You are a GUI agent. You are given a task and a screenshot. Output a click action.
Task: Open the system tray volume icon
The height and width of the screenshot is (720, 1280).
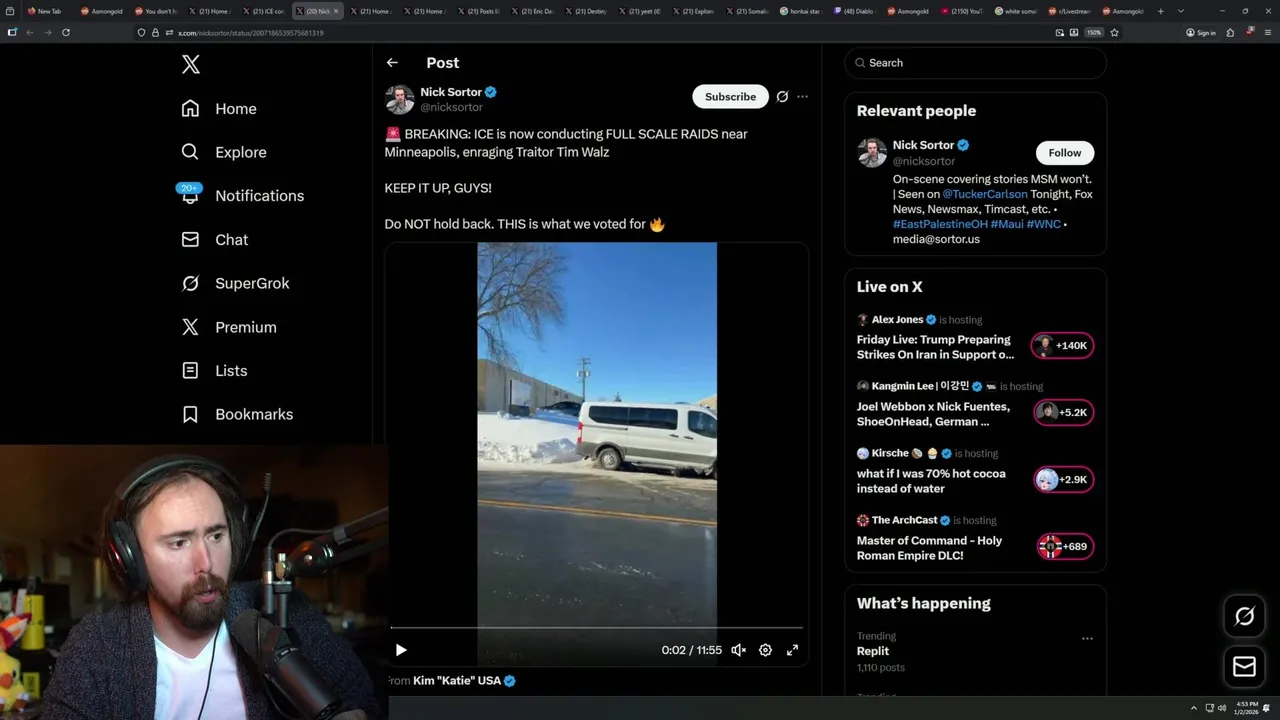(x=1222, y=708)
